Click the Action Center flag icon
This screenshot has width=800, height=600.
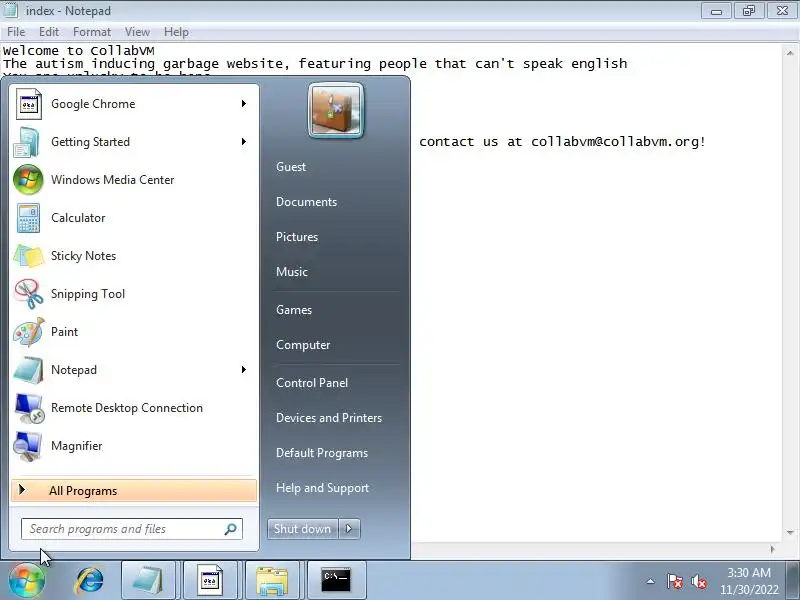point(674,581)
